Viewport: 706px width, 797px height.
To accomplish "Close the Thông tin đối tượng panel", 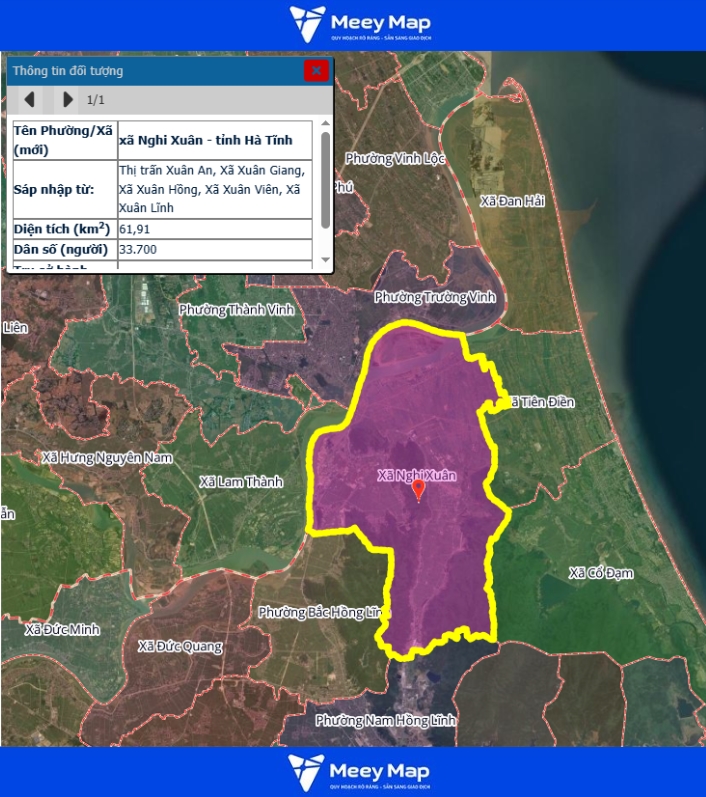I will coord(316,70).
